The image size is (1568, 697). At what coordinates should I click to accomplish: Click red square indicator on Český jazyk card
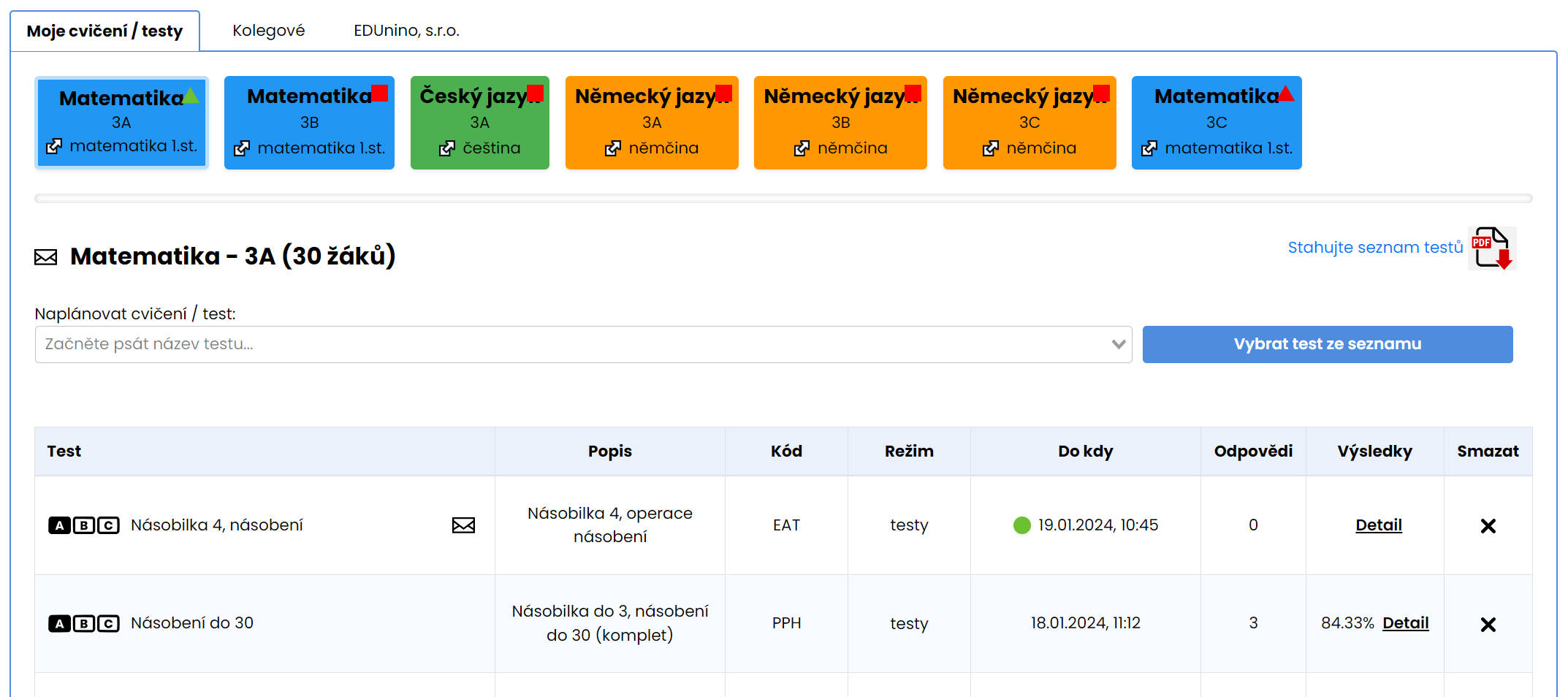click(535, 93)
